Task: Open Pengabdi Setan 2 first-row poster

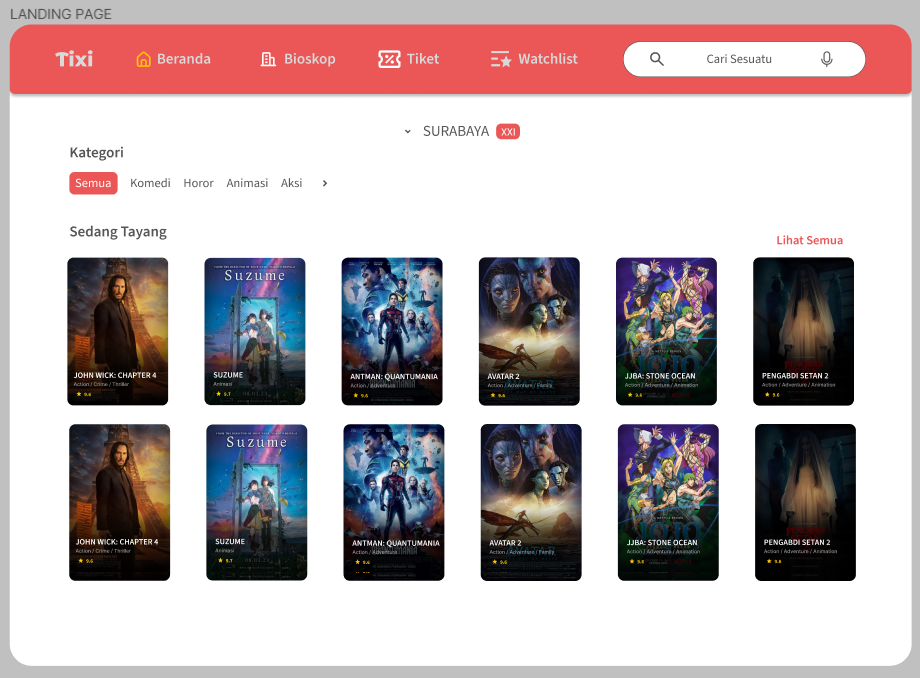Action: coord(804,331)
